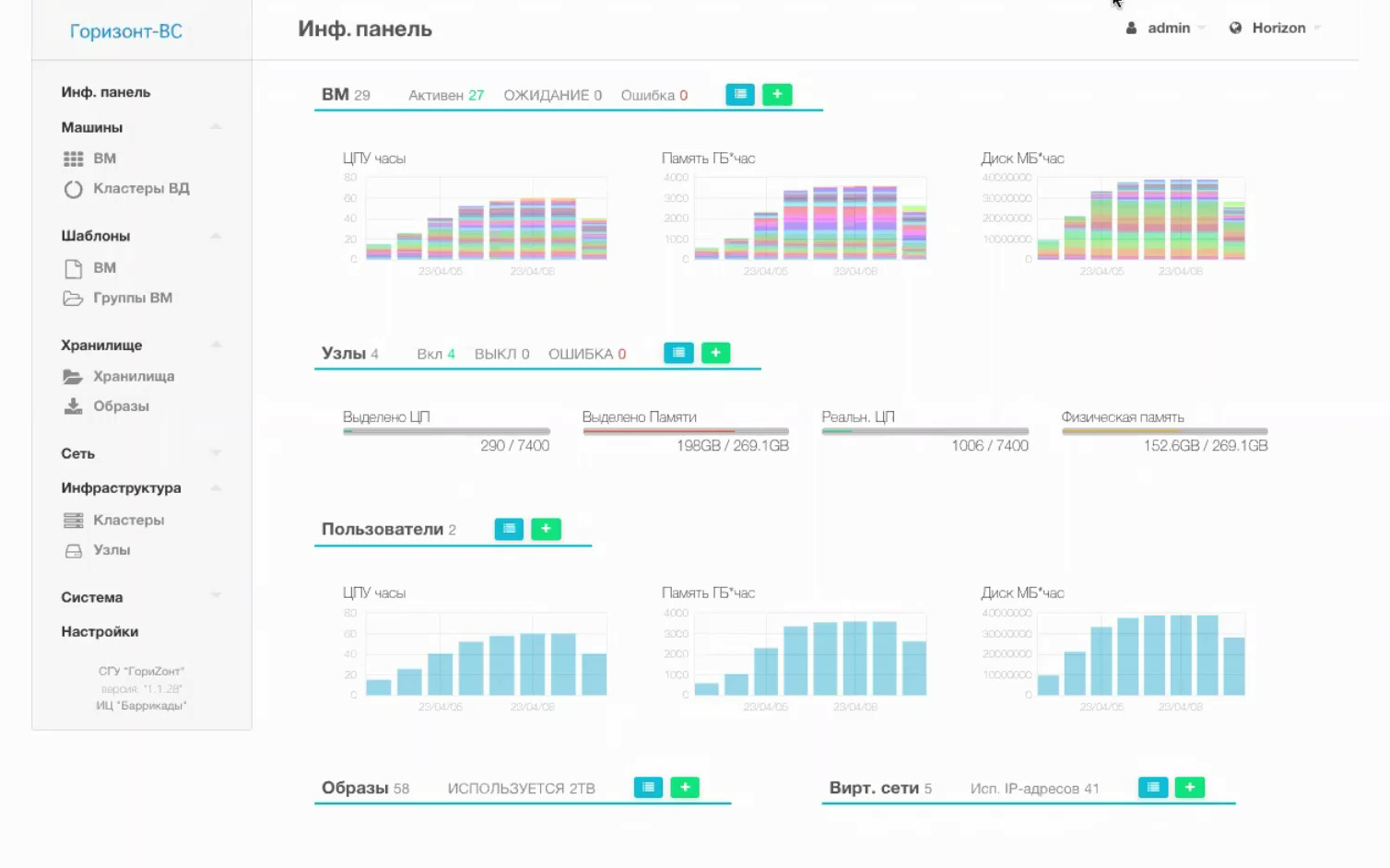Viewport: 1390px width, 868px height.
Task: Open Хранилища in the sidebar
Action: click(134, 376)
